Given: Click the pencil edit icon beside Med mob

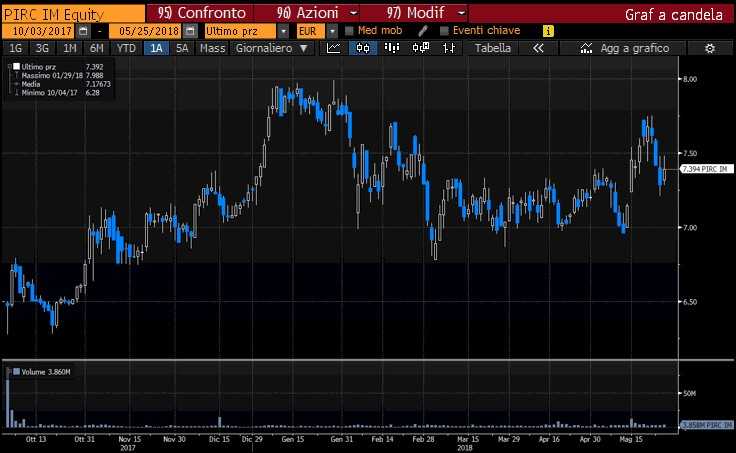Looking at the screenshot, I should pyautogui.click(x=422, y=31).
